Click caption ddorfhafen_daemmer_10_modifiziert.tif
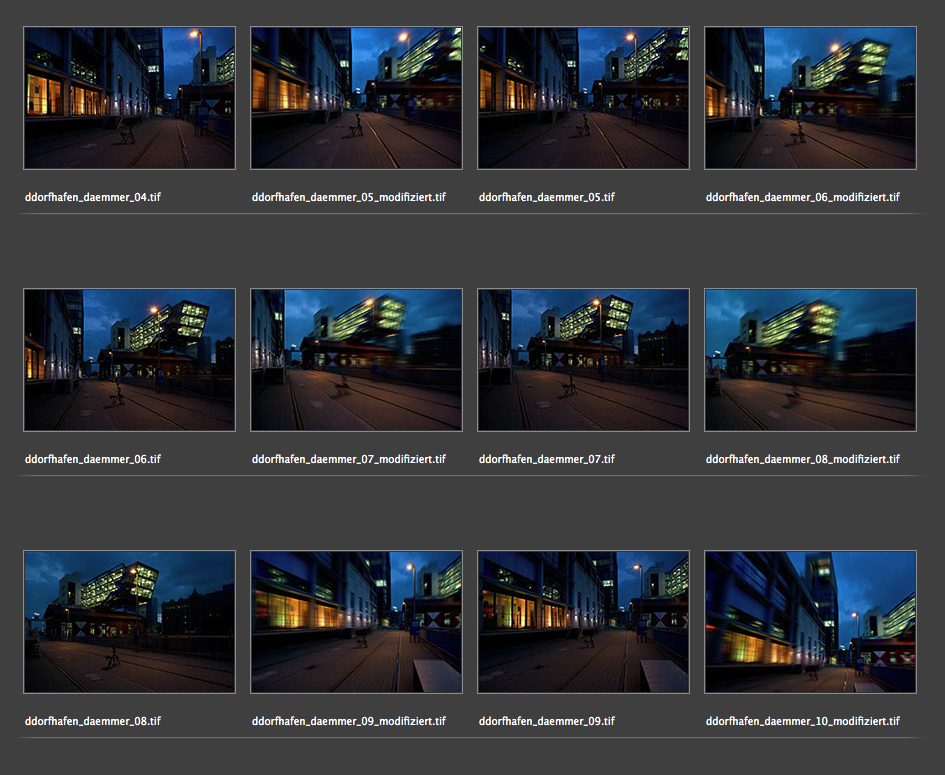 coord(802,721)
